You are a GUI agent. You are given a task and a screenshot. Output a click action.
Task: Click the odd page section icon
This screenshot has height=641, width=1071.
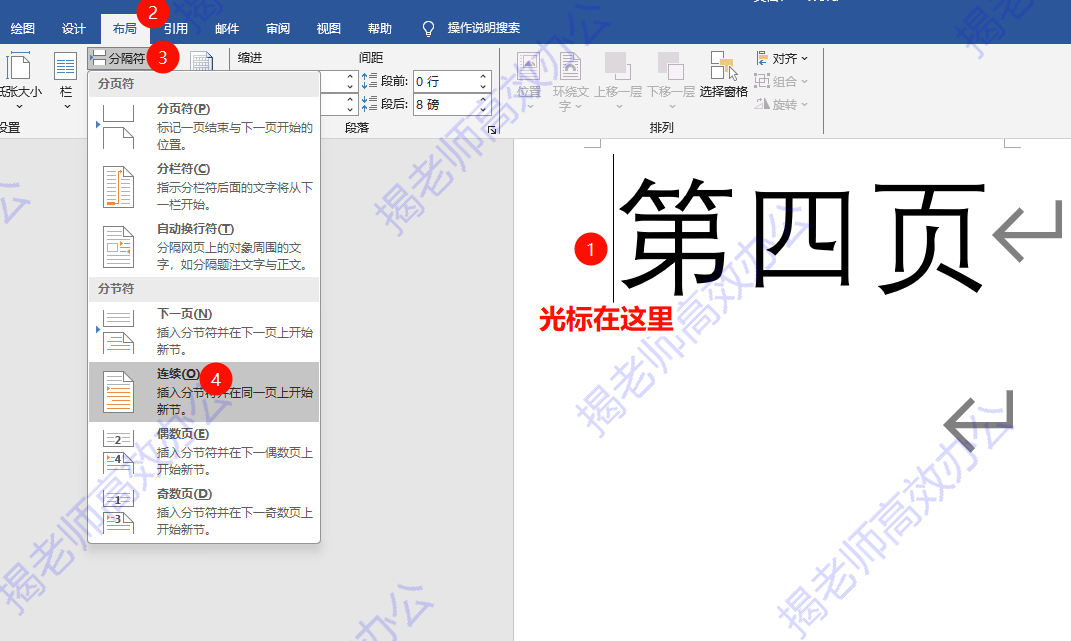coord(118,512)
